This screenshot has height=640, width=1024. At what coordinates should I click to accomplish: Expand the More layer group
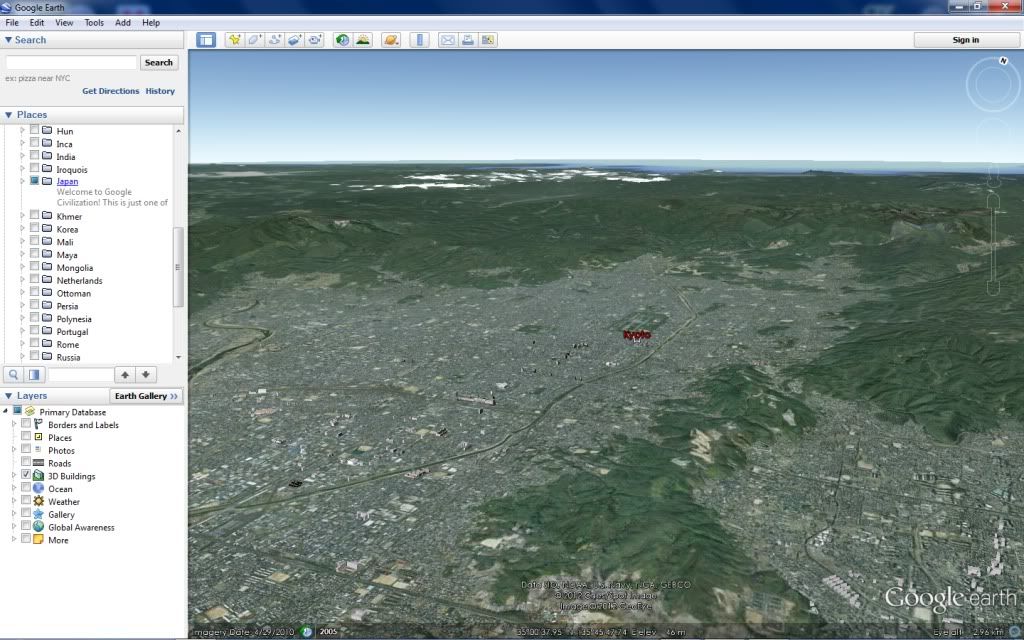[14, 540]
